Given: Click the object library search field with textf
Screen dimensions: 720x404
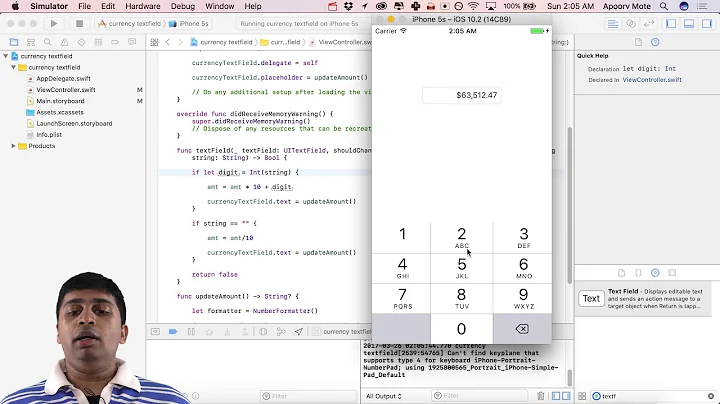Looking at the screenshot, I should click(654, 396).
